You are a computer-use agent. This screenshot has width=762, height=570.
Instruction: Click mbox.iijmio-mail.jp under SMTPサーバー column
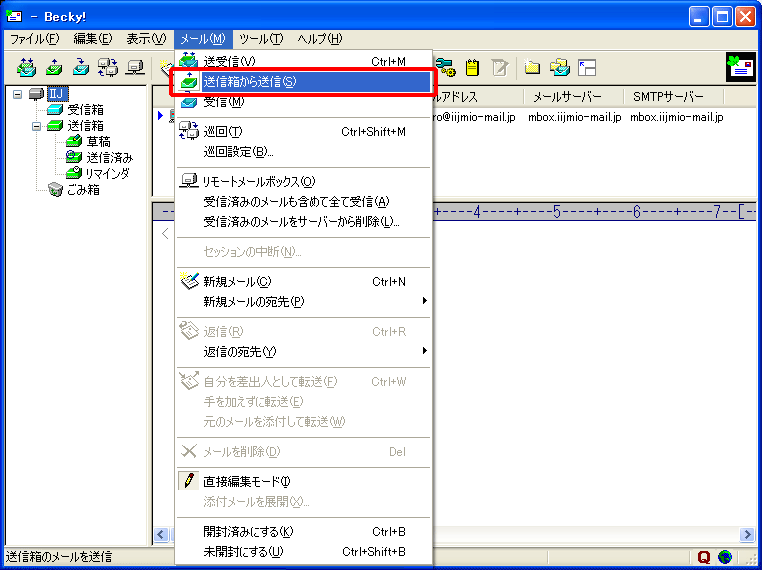click(677, 118)
